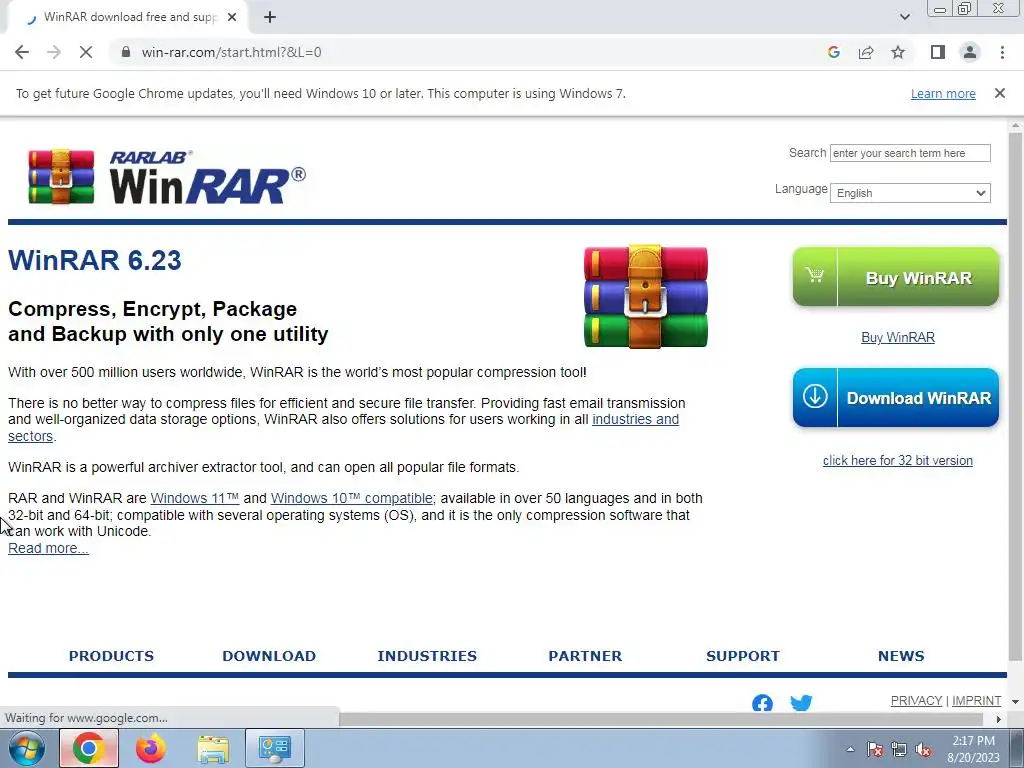
Task: Click the green Buy WinRAR button
Action: coord(896,277)
